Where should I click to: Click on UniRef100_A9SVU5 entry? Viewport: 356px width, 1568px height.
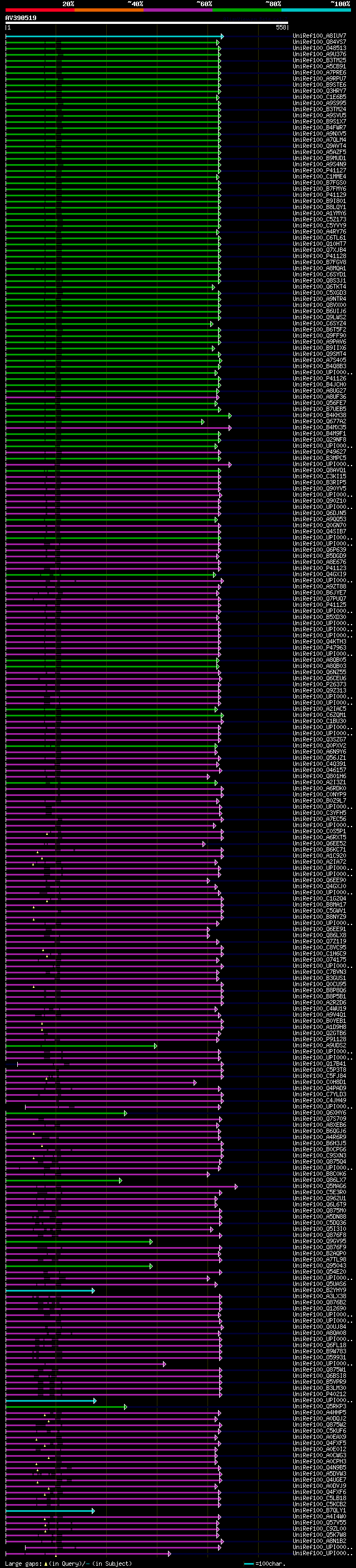click(x=319, y=115)
